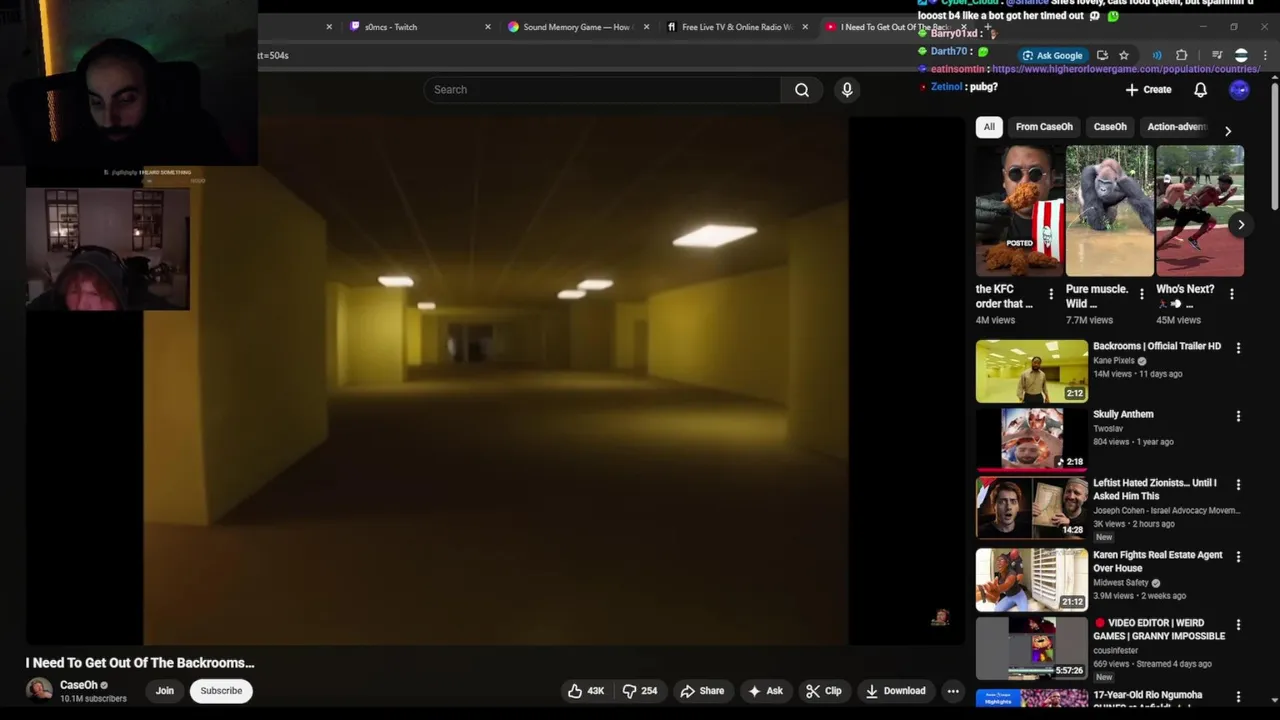Click the higherorlowergame.com link in chat
Viewport: 1280px width, 720px height.
[x=1126, y=69]
